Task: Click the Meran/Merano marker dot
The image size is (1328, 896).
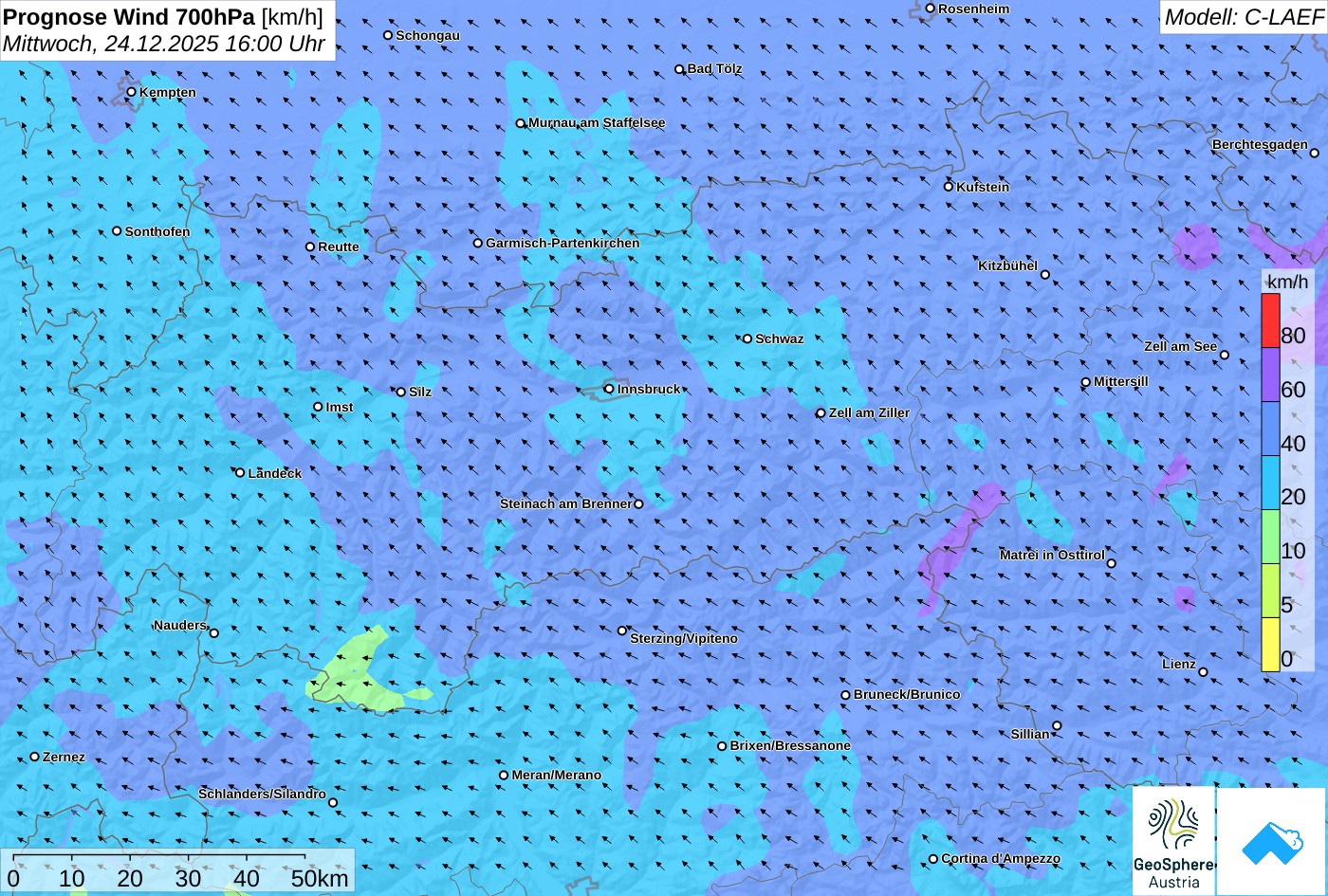Action: click(504, 776)
